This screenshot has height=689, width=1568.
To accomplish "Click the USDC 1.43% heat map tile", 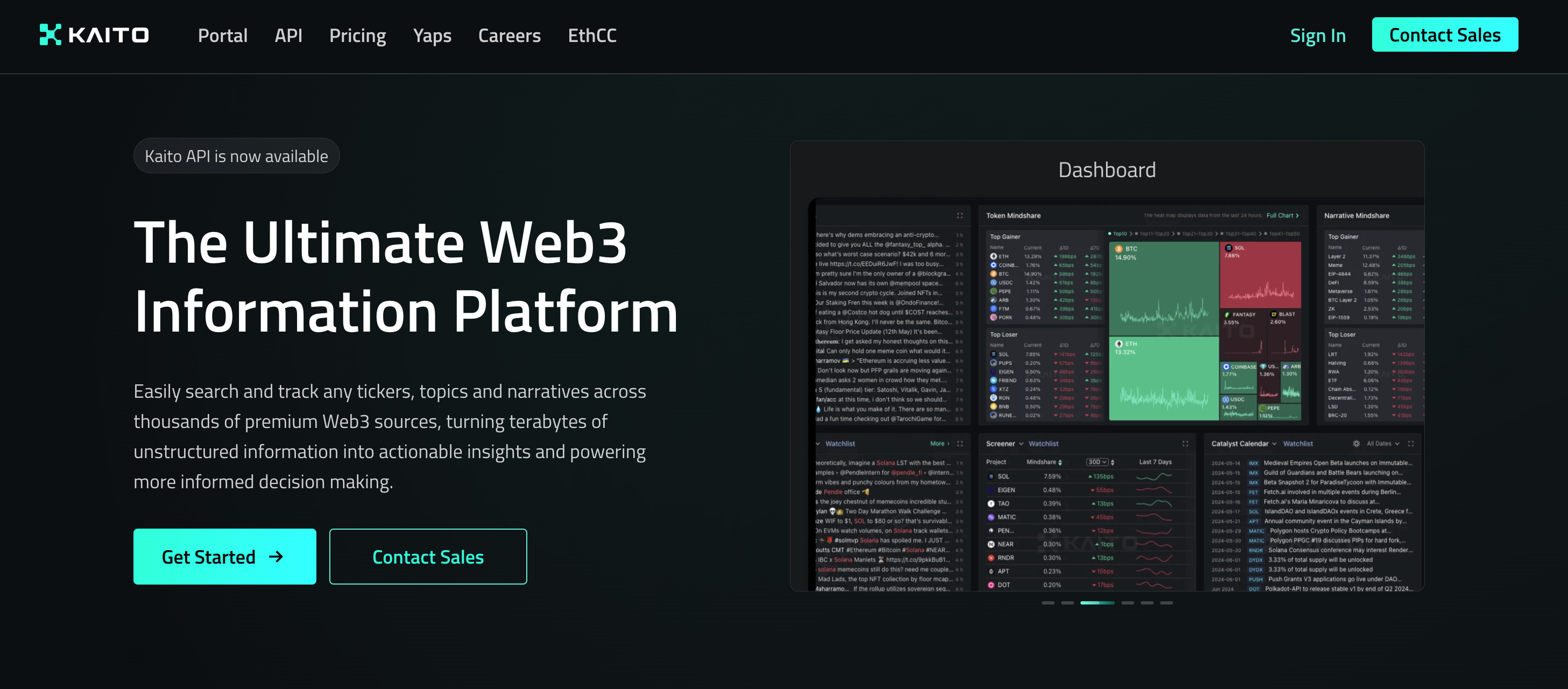I will (x=1238, y=407).
